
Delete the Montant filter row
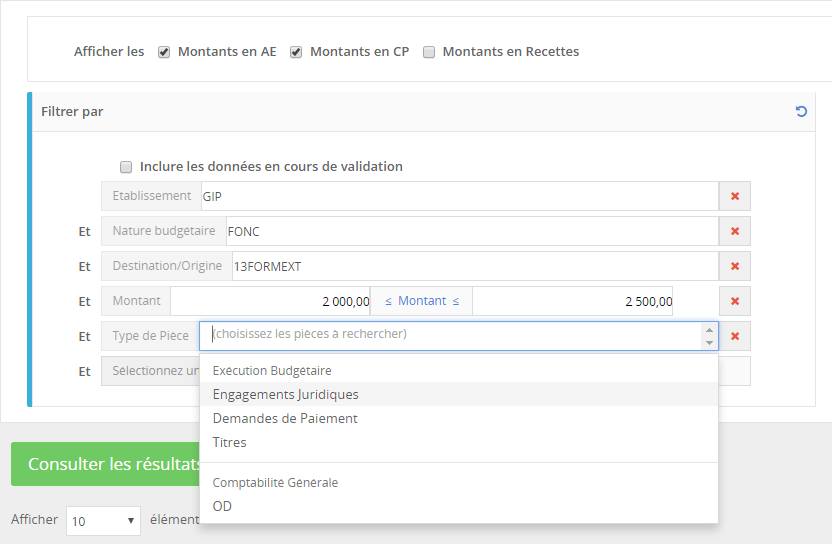[x=735, y=301]
